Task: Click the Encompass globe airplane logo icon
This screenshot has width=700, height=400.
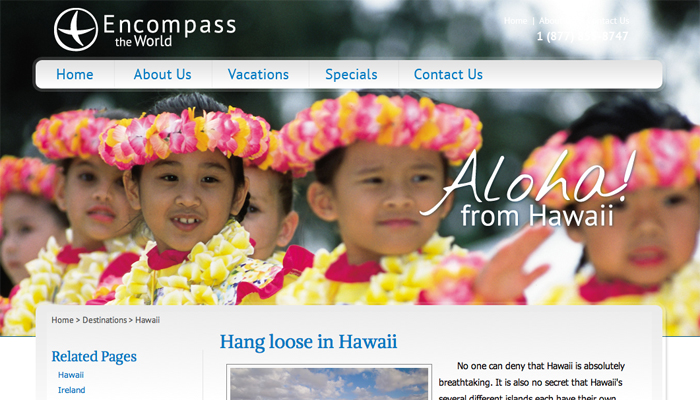Action: pyautogui.click(x=76, y=29)
